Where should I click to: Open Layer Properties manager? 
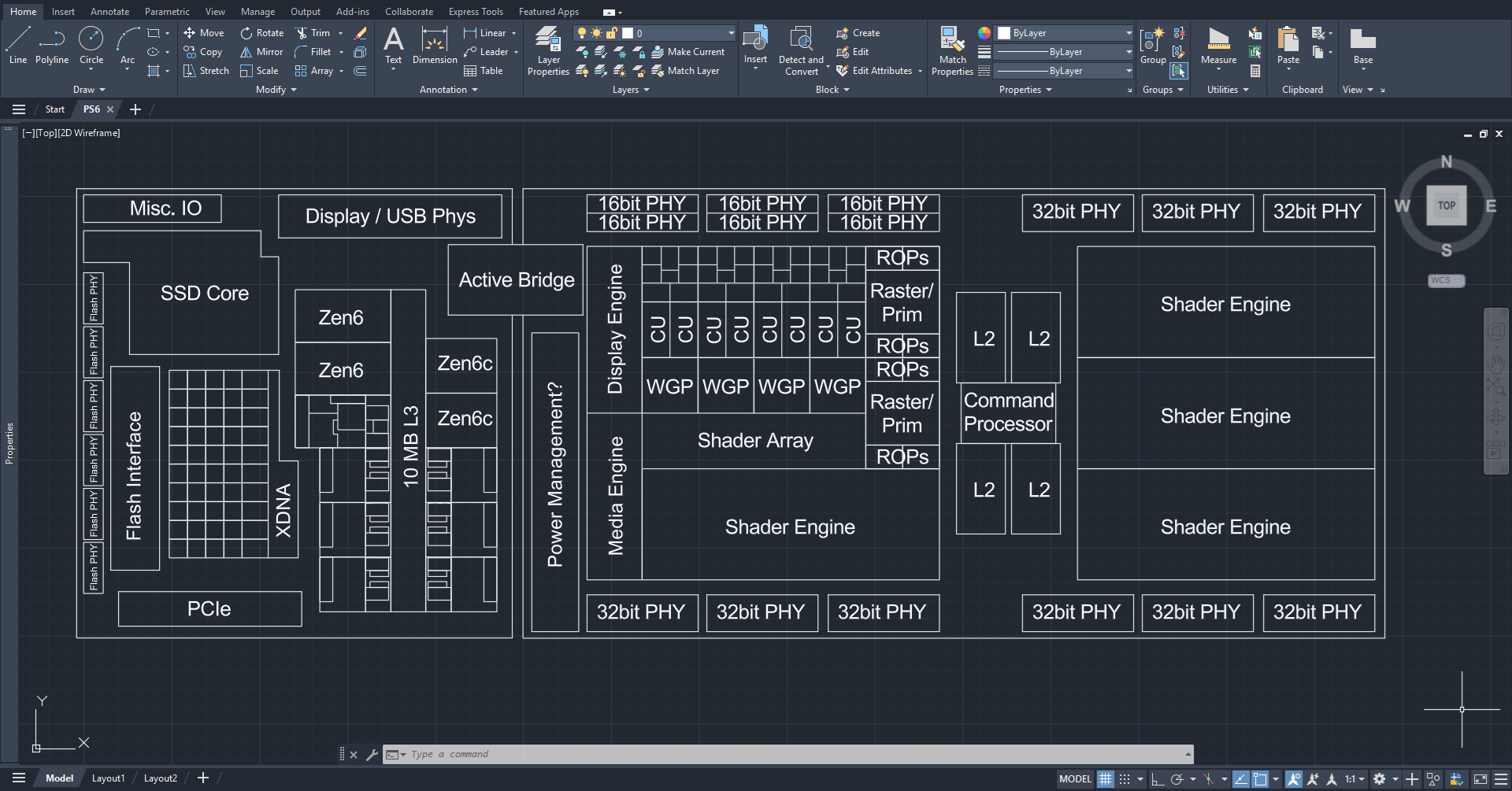(x=548, y=50)
